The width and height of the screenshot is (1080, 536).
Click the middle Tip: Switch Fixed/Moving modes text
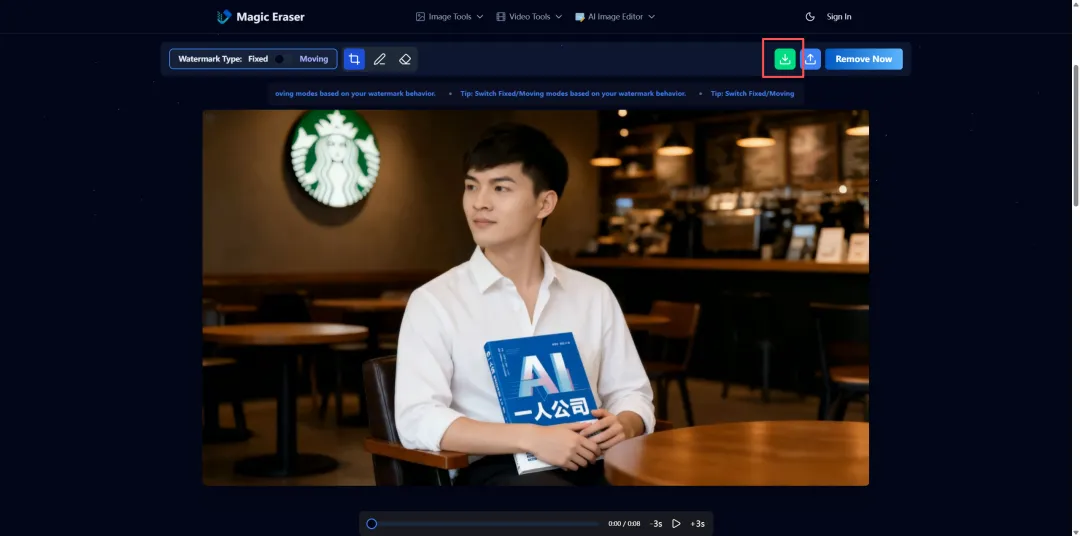(x=573, y=94)
